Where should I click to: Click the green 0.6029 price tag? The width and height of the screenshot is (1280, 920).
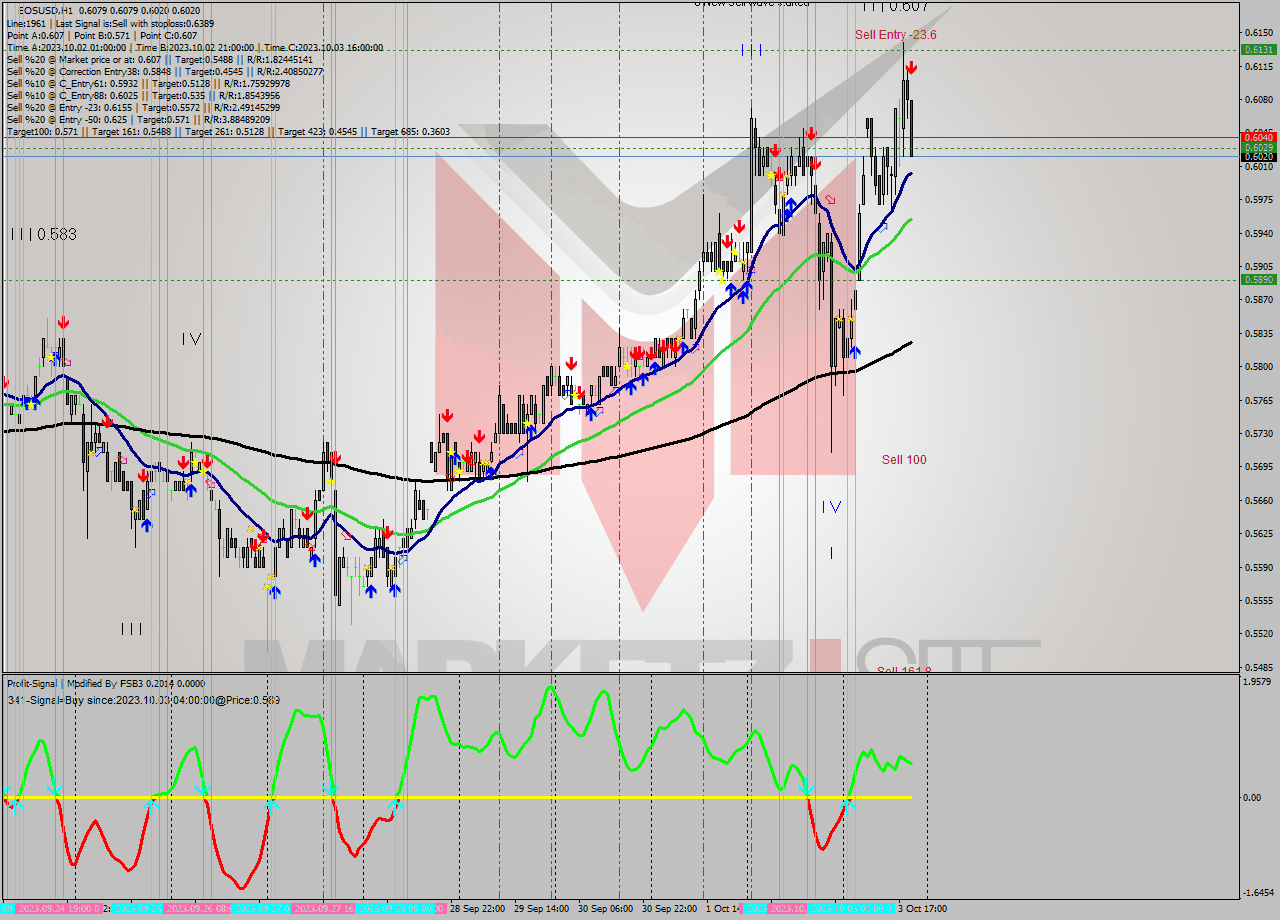coord(1258,147)
